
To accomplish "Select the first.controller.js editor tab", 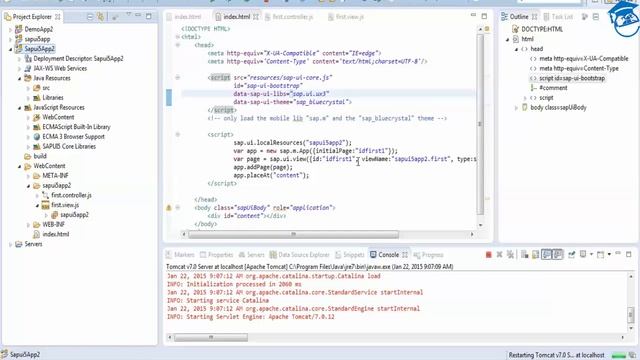I will (x=289, y=17).
